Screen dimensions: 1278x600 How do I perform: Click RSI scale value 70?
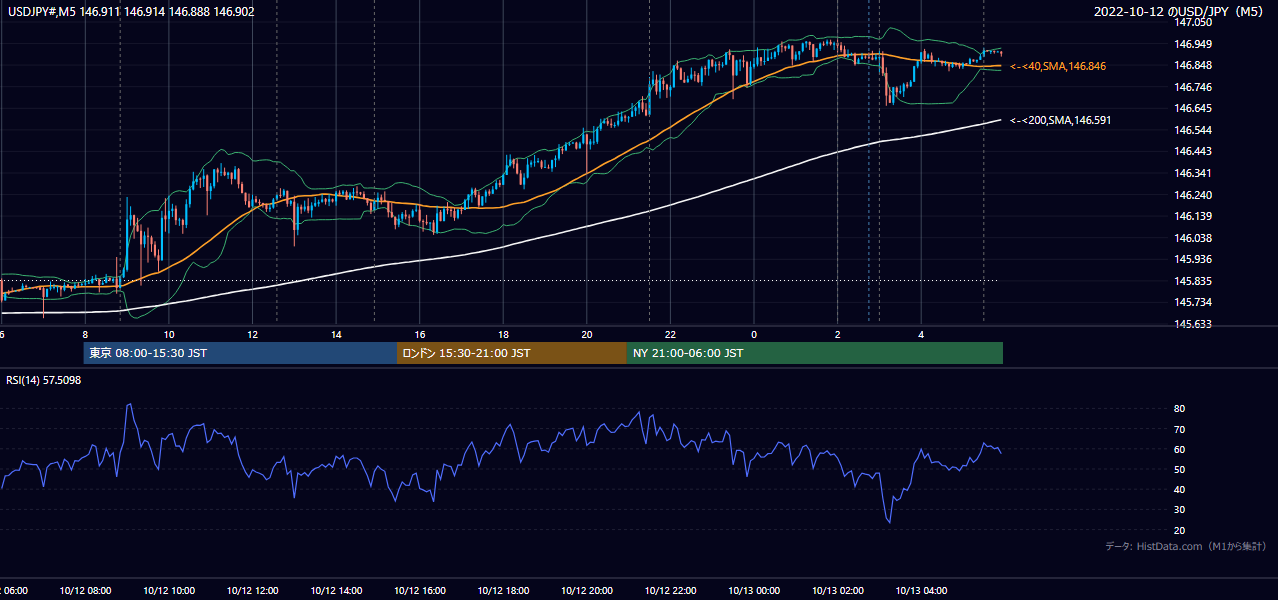pyautogui.click(x=1180, y=429)
